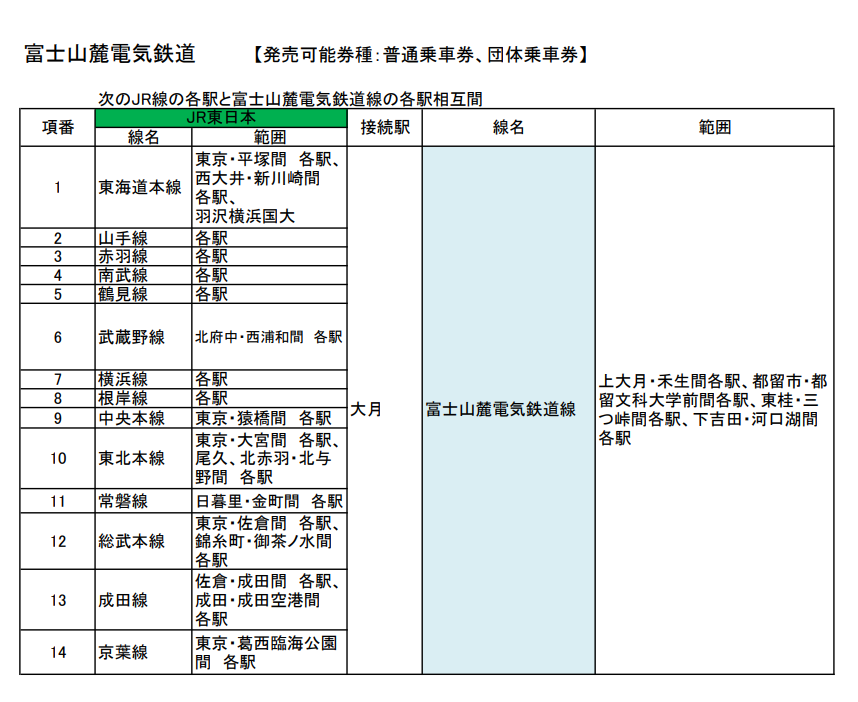The width and height of the screenshot is (858, 702).
Task: Click the 京葉線 cell
Action: click(143, 652)
